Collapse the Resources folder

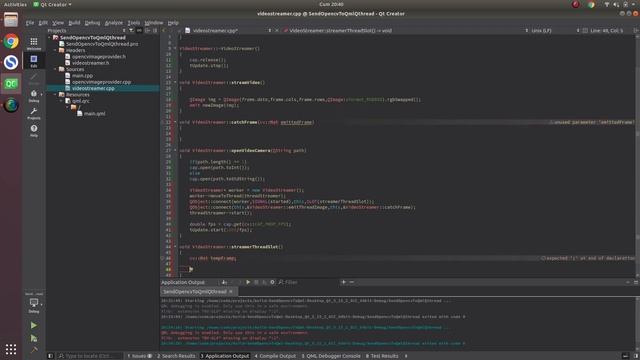coord(56,95)
